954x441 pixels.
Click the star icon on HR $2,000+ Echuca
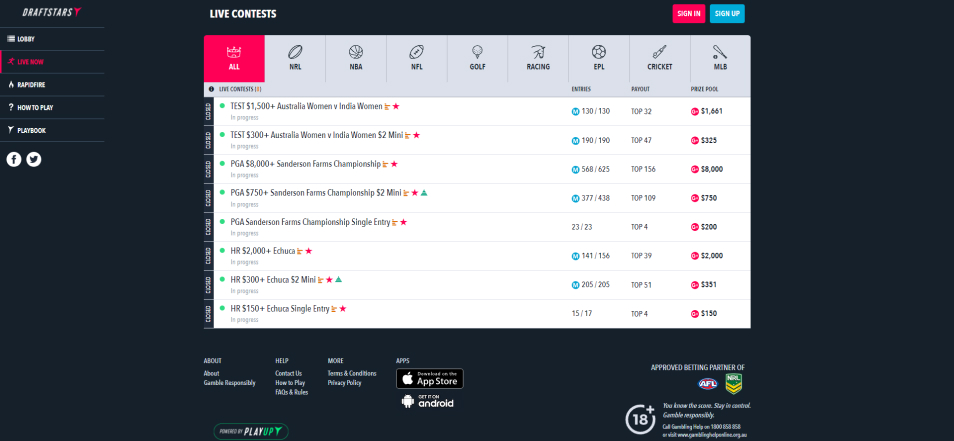[x=308, y=251]
